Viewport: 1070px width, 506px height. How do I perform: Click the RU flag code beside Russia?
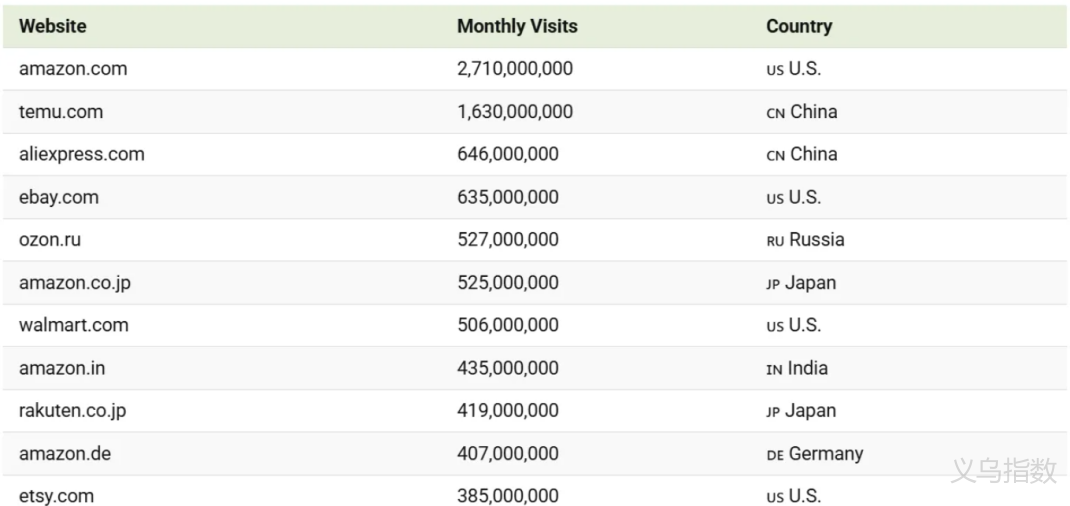point(775,241)
